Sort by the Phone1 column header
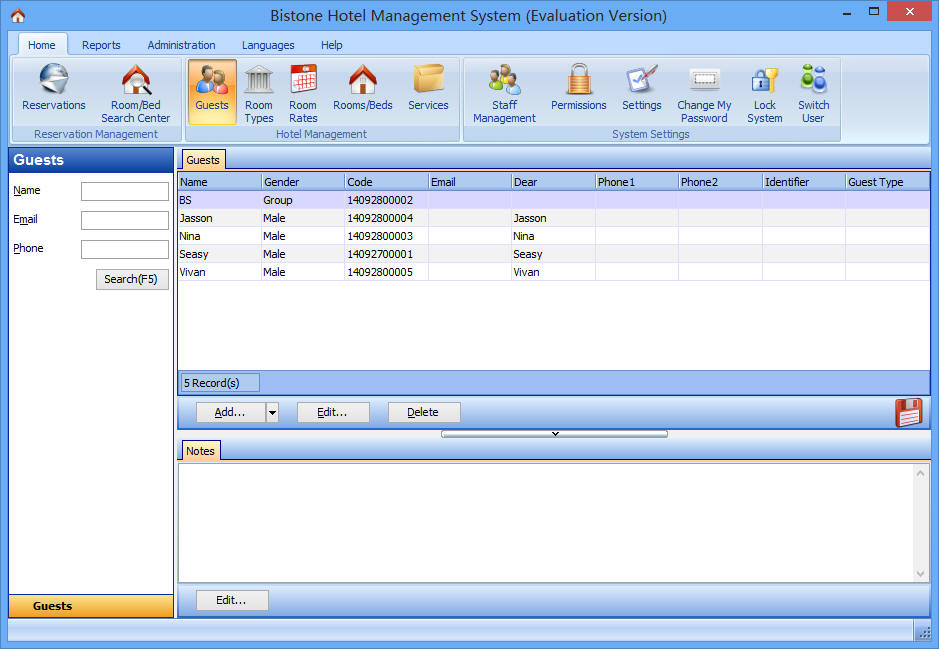The width and height of the screenshot is (939, 649). 637,182
